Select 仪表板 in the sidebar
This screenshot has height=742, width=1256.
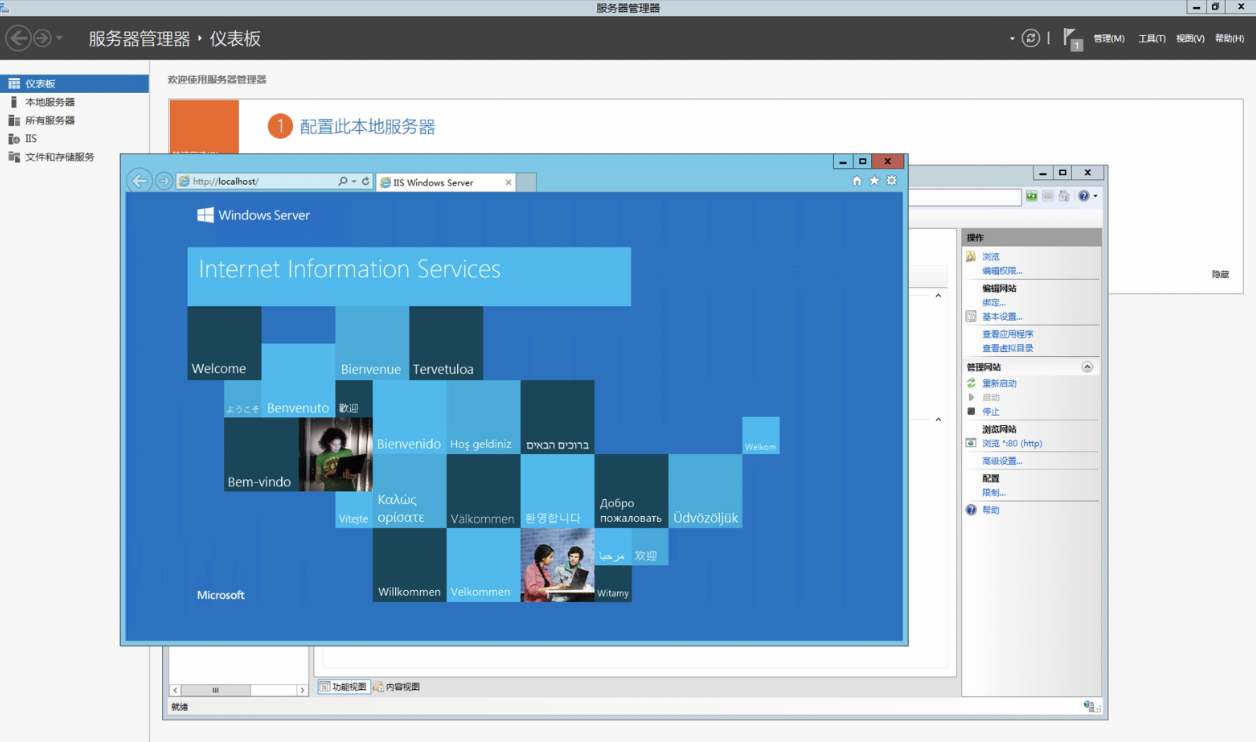(x=74, y=84)
